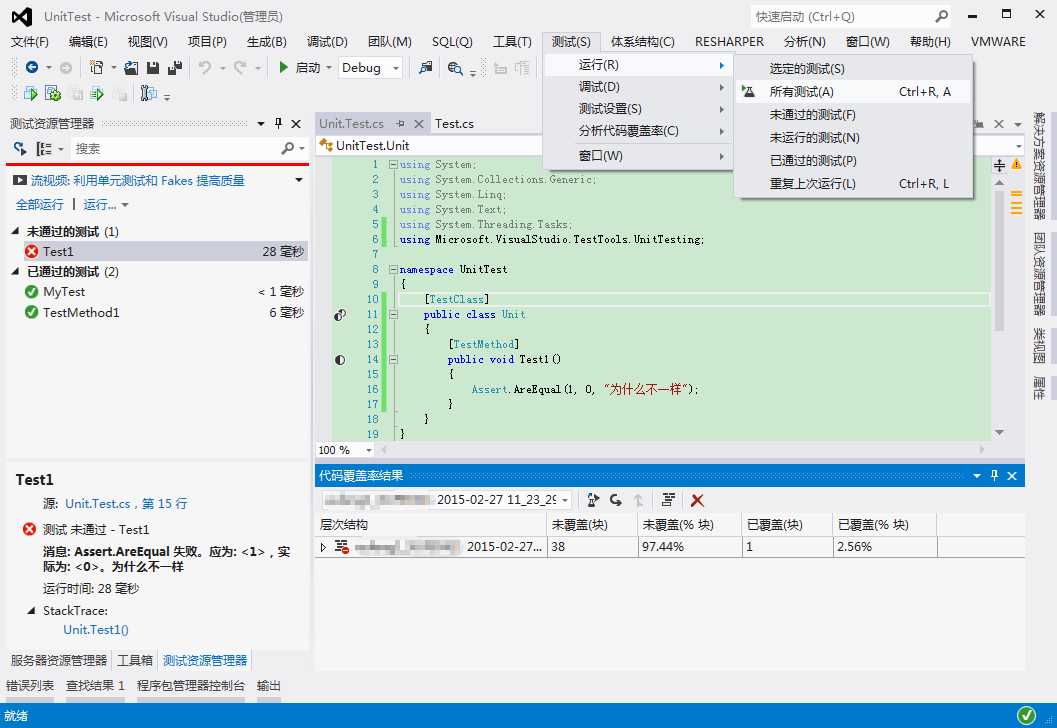Select the failed Test1 row
Image resolution: width=1057 pixels, height=728 pixels.
[164, 251]
